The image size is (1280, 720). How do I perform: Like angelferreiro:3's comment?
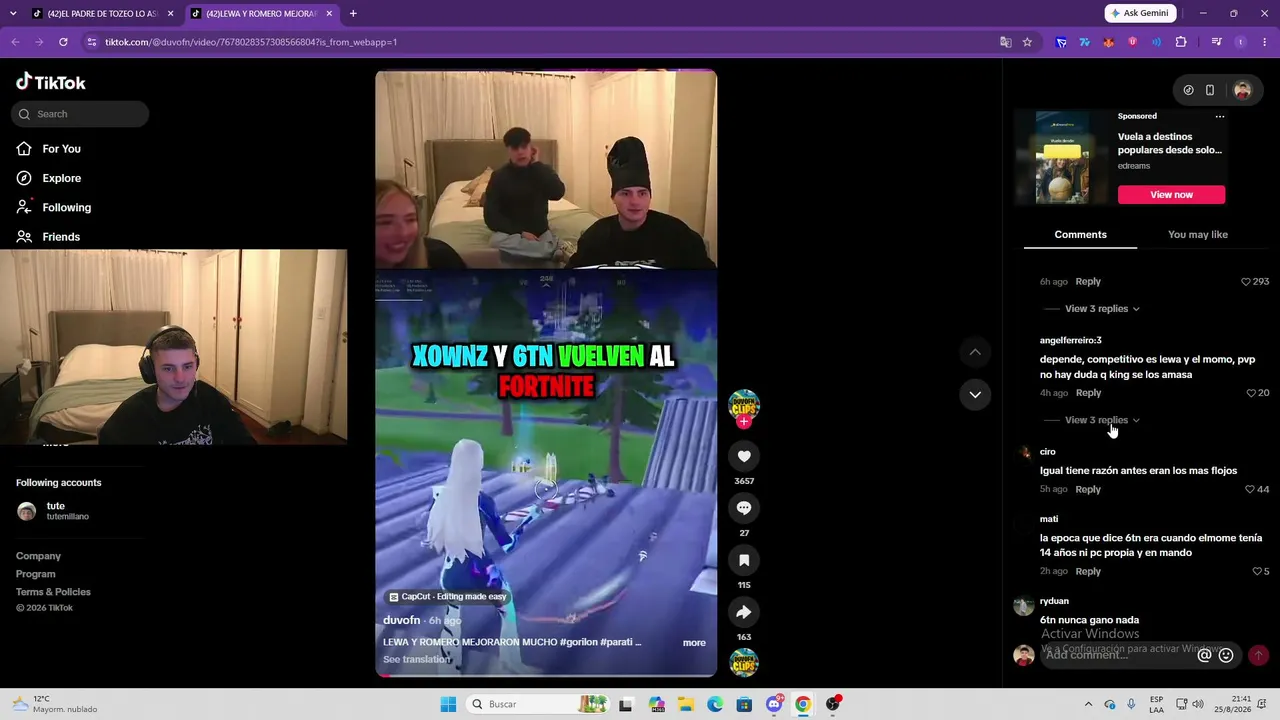click(x=1251, y=393)
